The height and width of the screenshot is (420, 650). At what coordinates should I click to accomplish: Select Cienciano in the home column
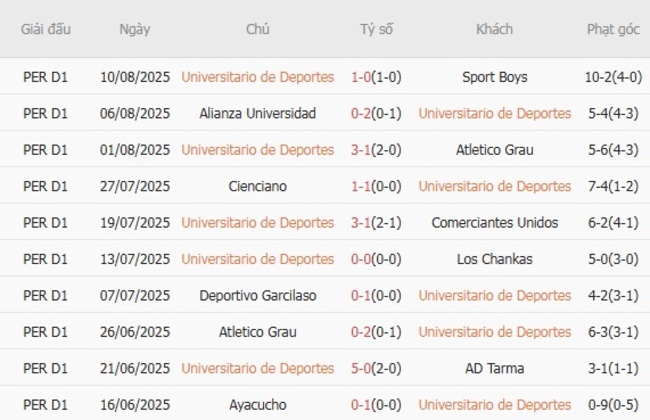[x=258, y=186]
